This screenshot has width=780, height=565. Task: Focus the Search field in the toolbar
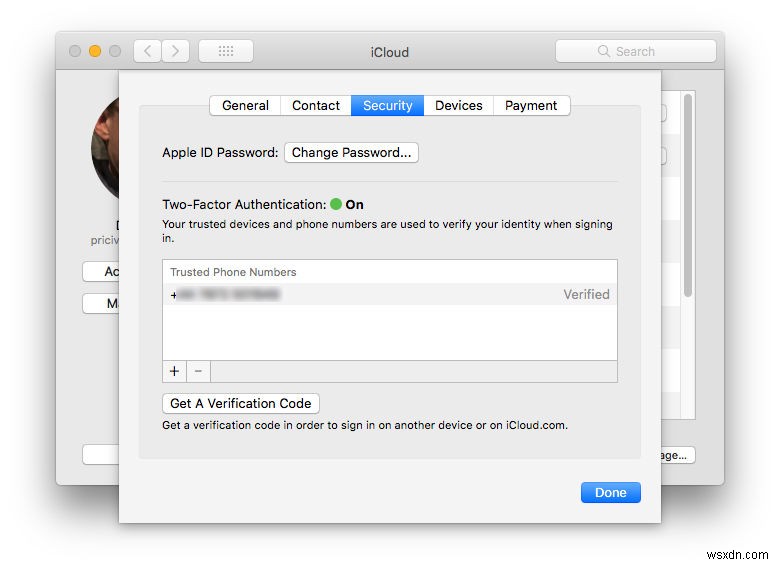pyautogui.click(x=636, y=51)
